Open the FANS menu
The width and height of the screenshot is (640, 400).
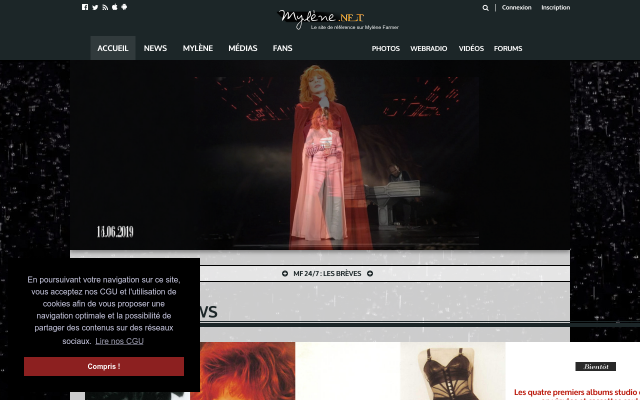click(282, 48)
